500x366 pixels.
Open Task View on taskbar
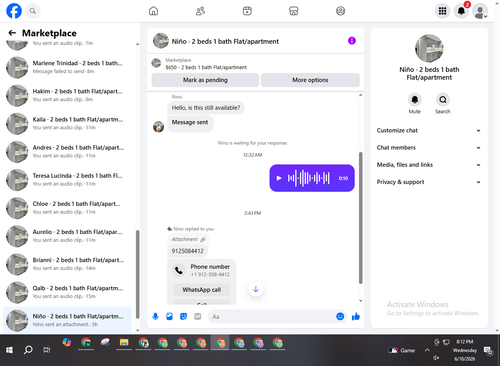(47, 350)
